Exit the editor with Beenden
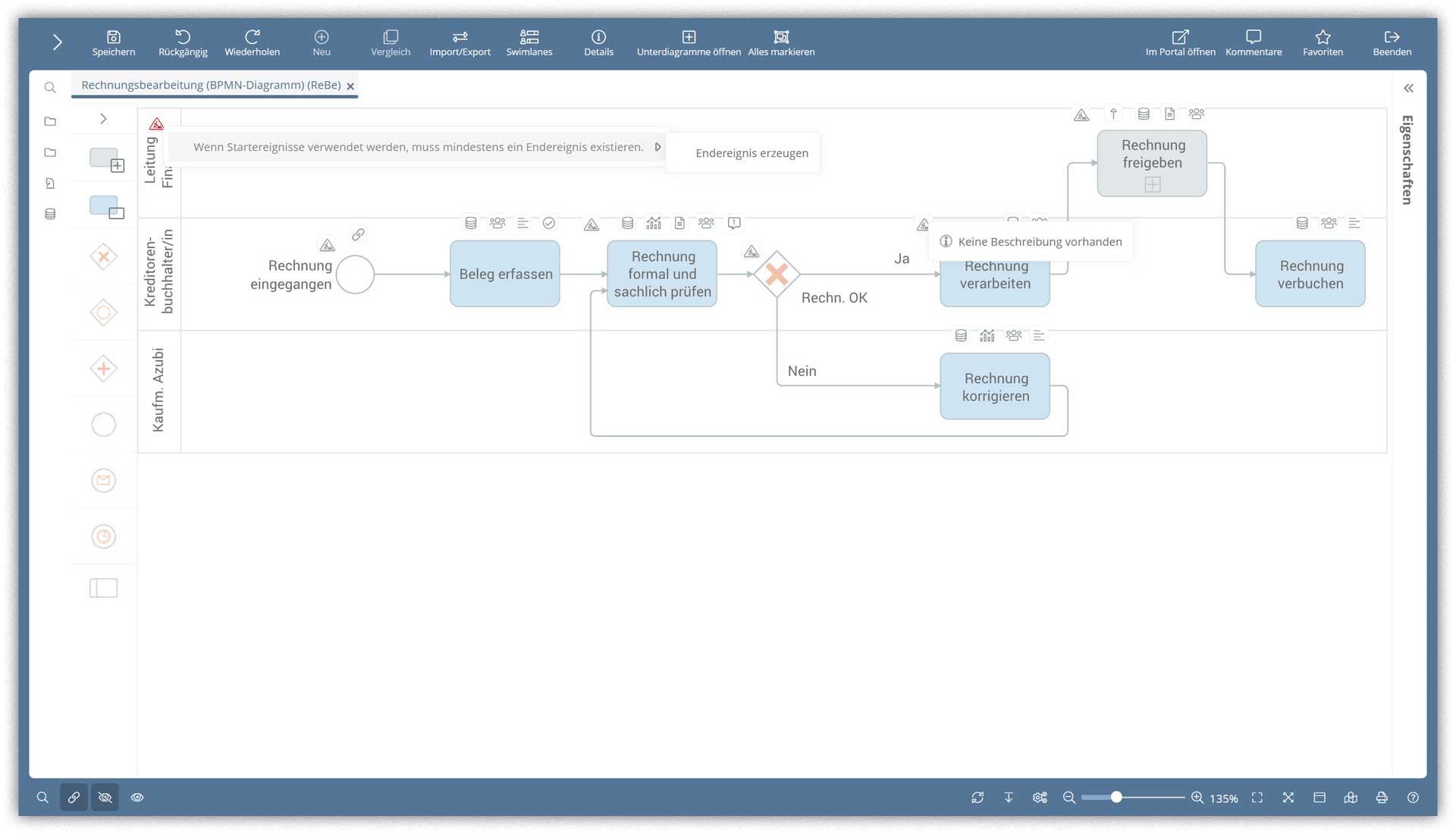This screenshot has height=834, width=1456. [x=1392, y=43]
